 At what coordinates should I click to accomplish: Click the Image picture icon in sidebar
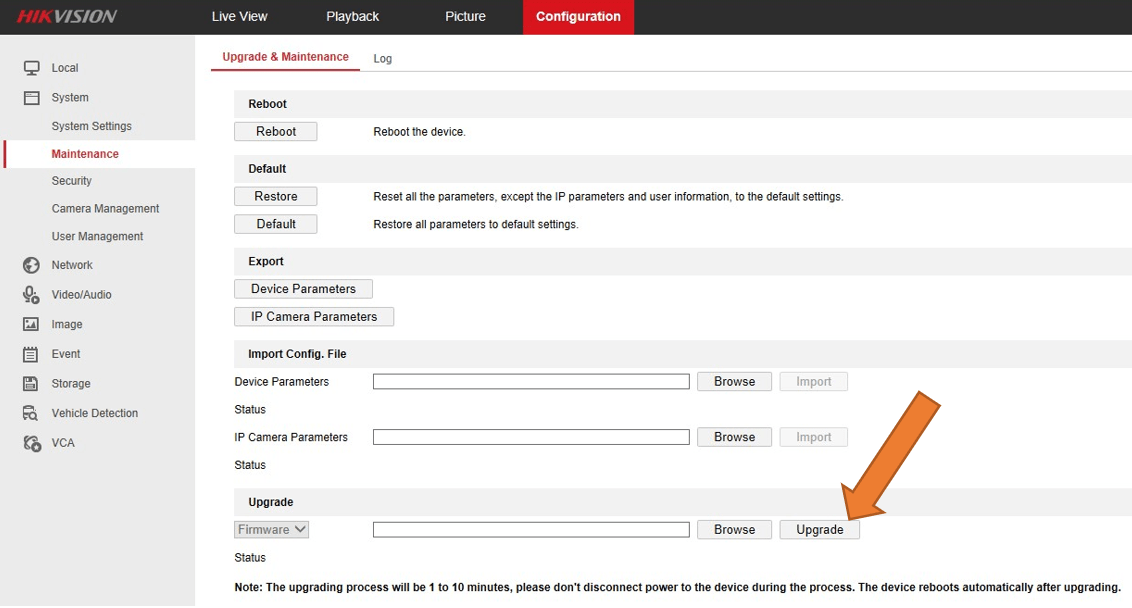point(31,325)
